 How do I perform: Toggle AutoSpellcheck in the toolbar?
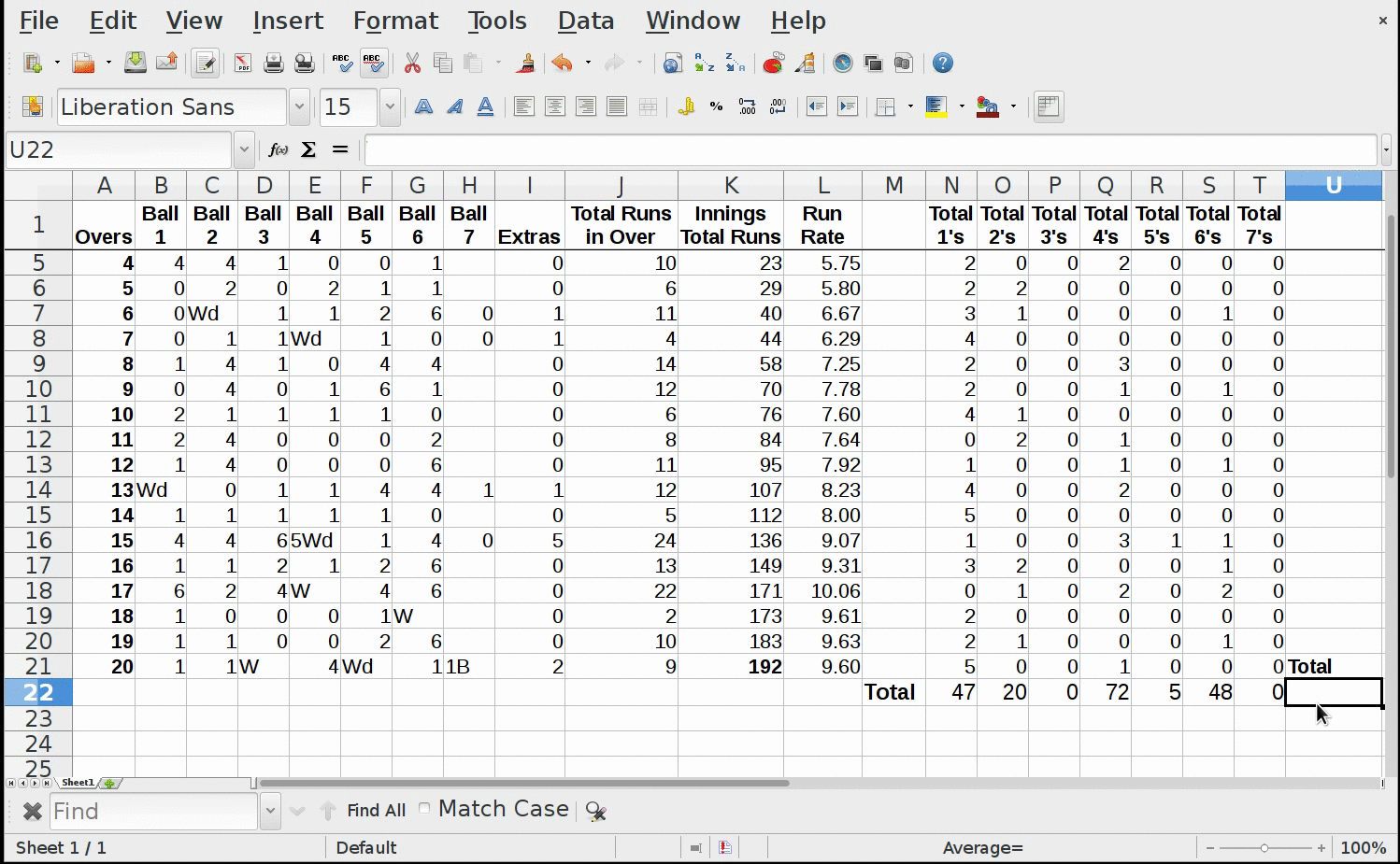click(x=374, y=64)
